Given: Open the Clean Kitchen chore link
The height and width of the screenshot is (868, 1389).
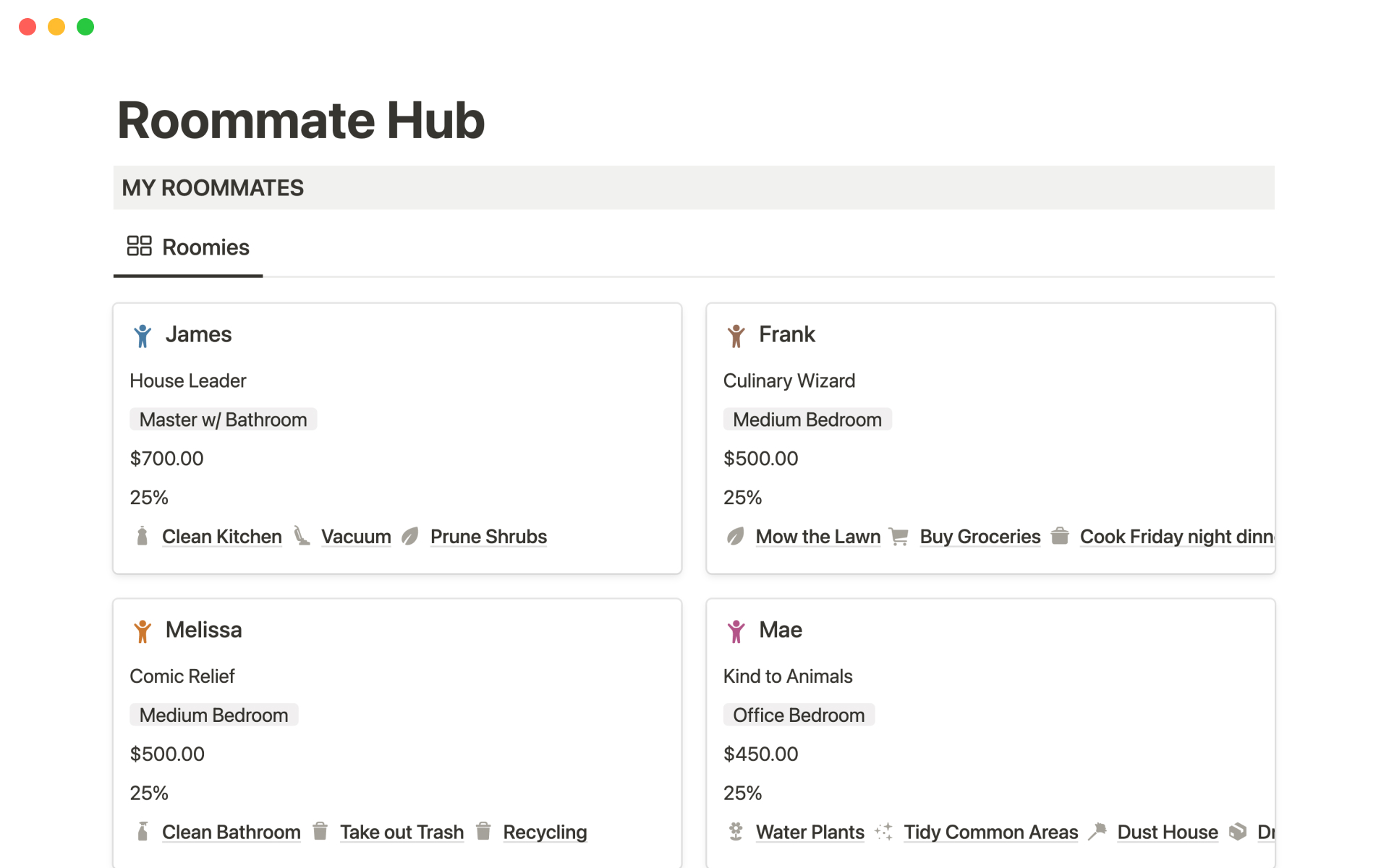Looking at the screenshot, I should click(221, 537).
